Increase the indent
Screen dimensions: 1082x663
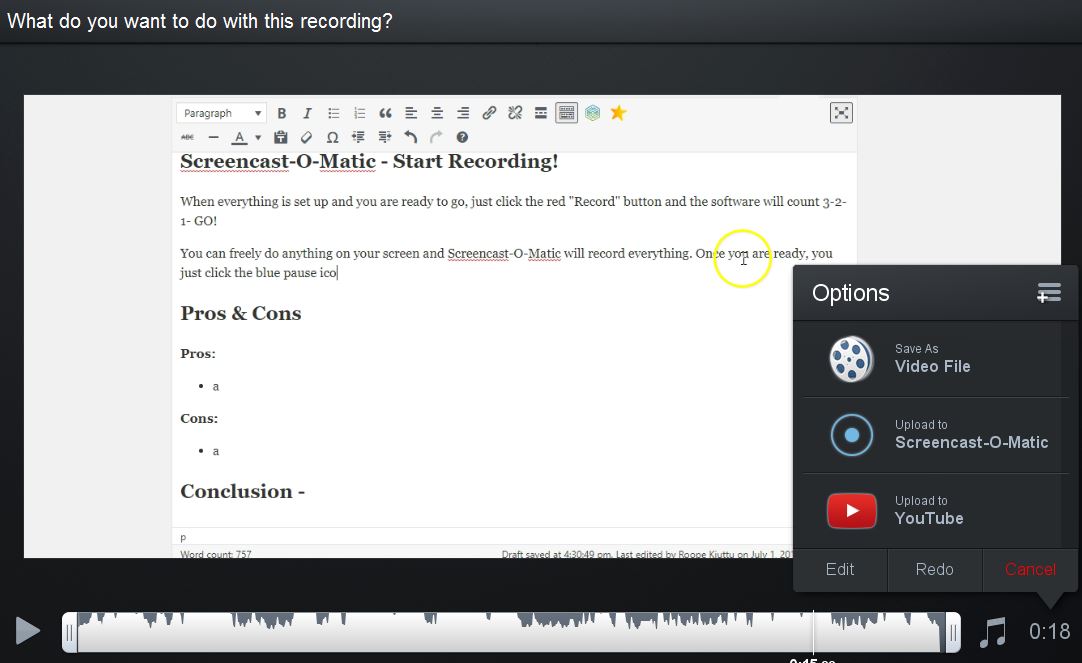coord(384,137)
